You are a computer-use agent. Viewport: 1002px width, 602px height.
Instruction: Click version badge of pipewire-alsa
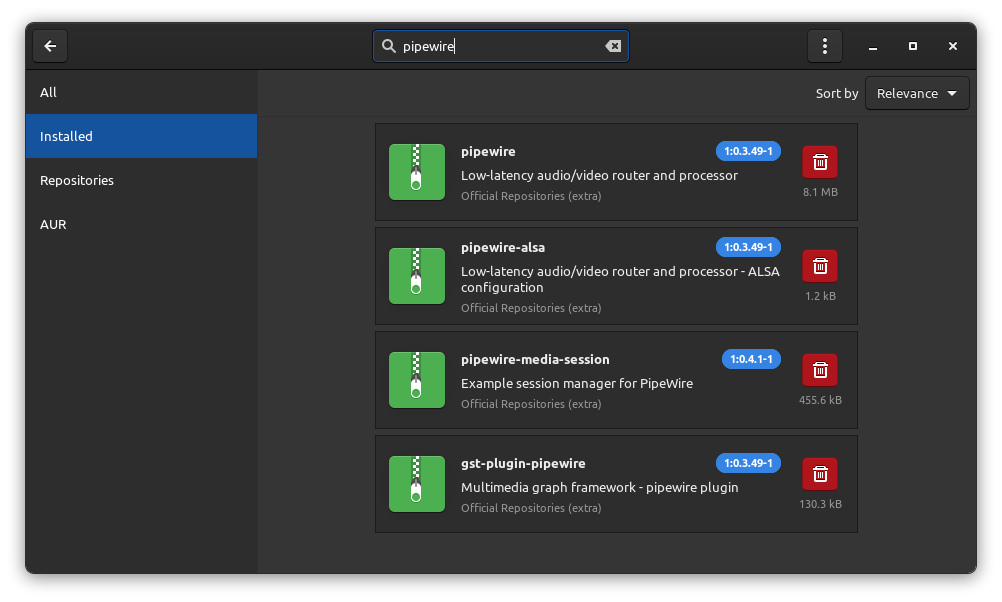click(748, 247)
